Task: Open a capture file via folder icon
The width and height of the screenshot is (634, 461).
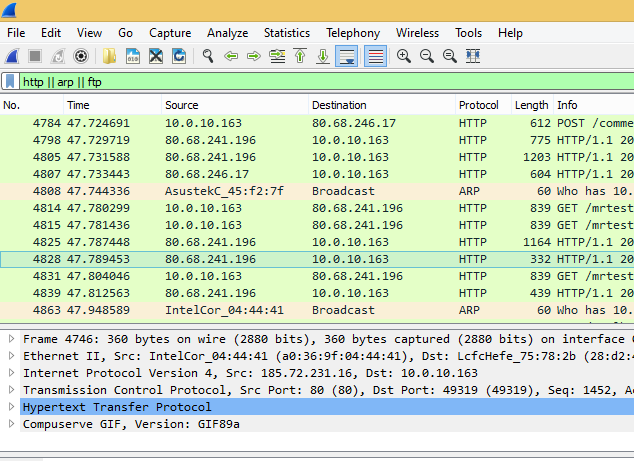Action: coord(110,56)
